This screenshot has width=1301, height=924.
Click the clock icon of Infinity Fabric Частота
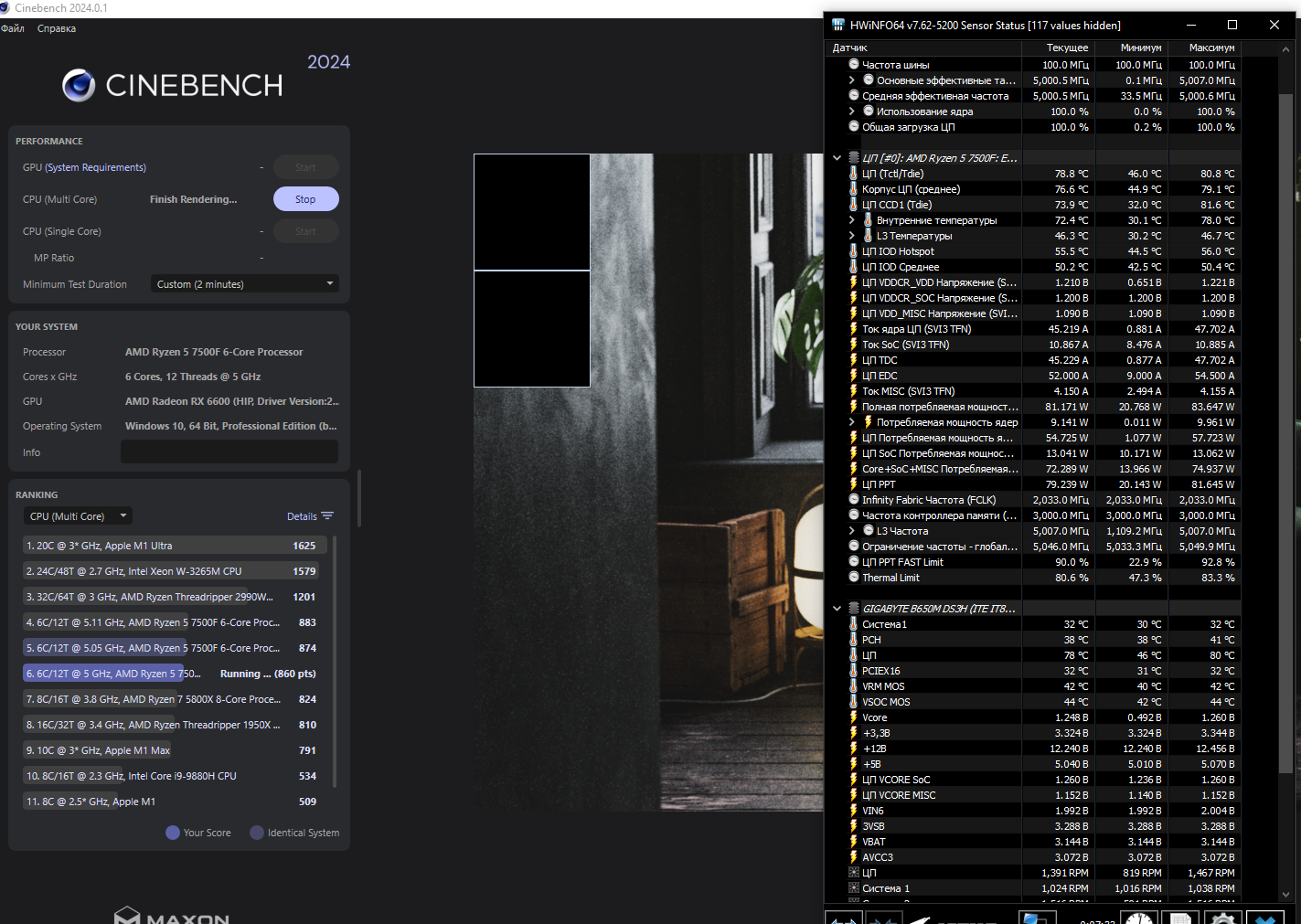pyautogui.click(x=854, y=500)
